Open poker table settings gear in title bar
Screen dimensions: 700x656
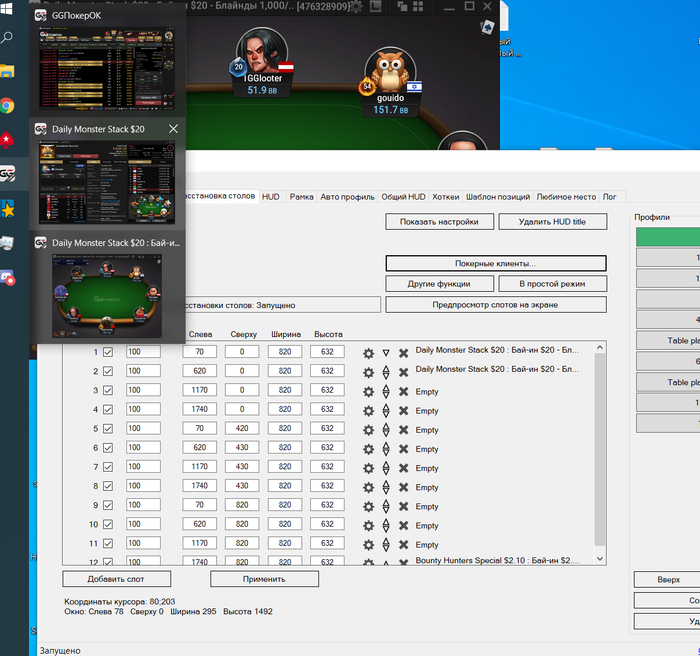pos(356,6)
